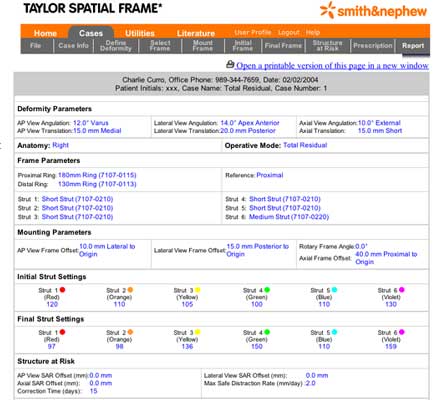Select the Report step
Screen dimensions: 446x400
413,46
